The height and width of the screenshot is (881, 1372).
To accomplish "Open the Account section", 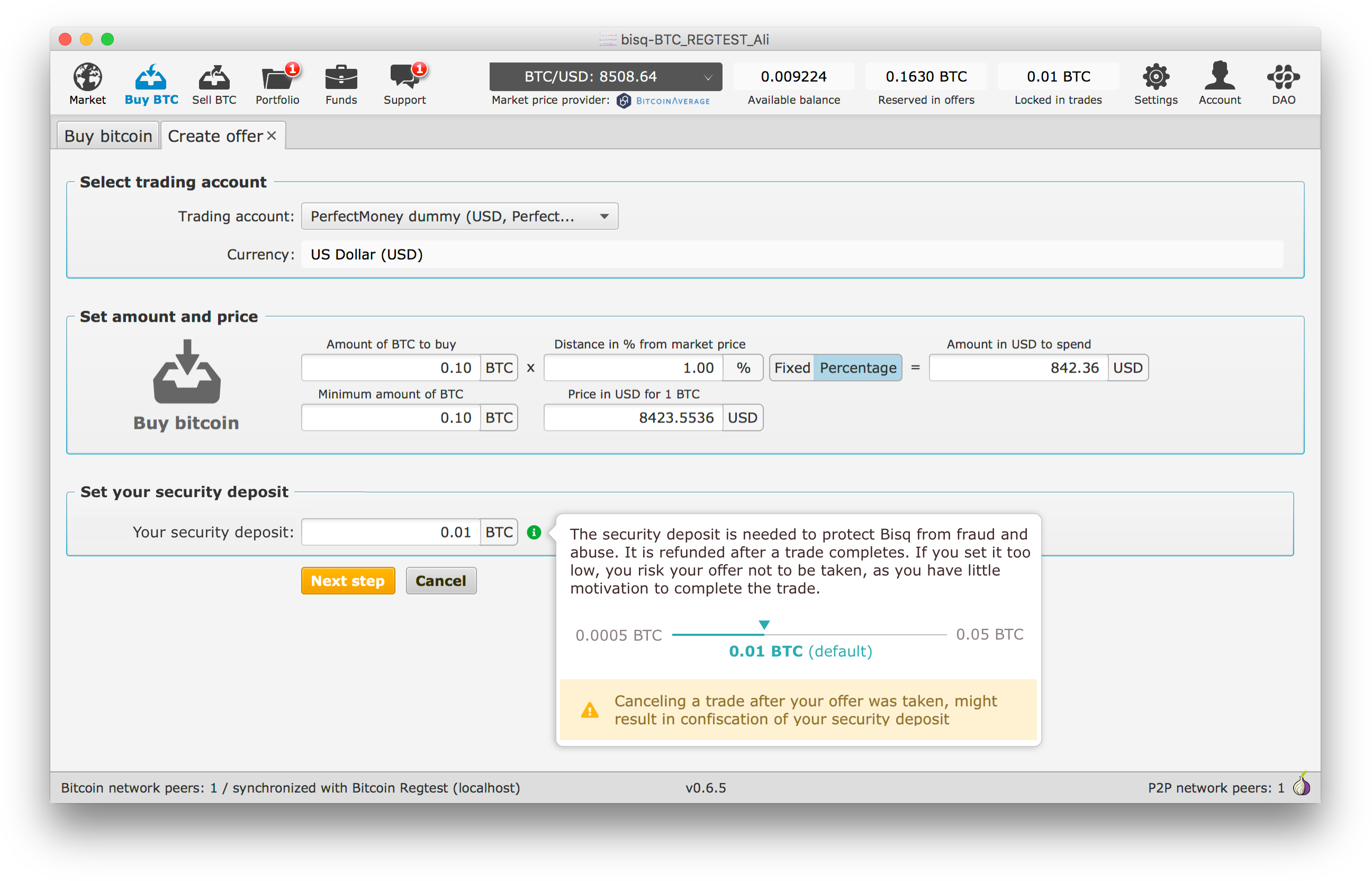I will (1220, 83).
